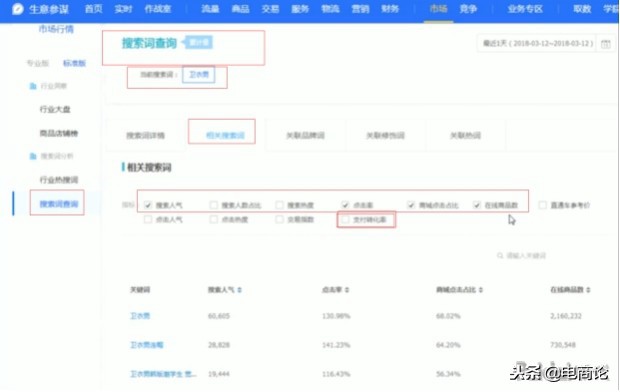Enable the 搜索人数占比 checkbox

click(x=214, y=205)
